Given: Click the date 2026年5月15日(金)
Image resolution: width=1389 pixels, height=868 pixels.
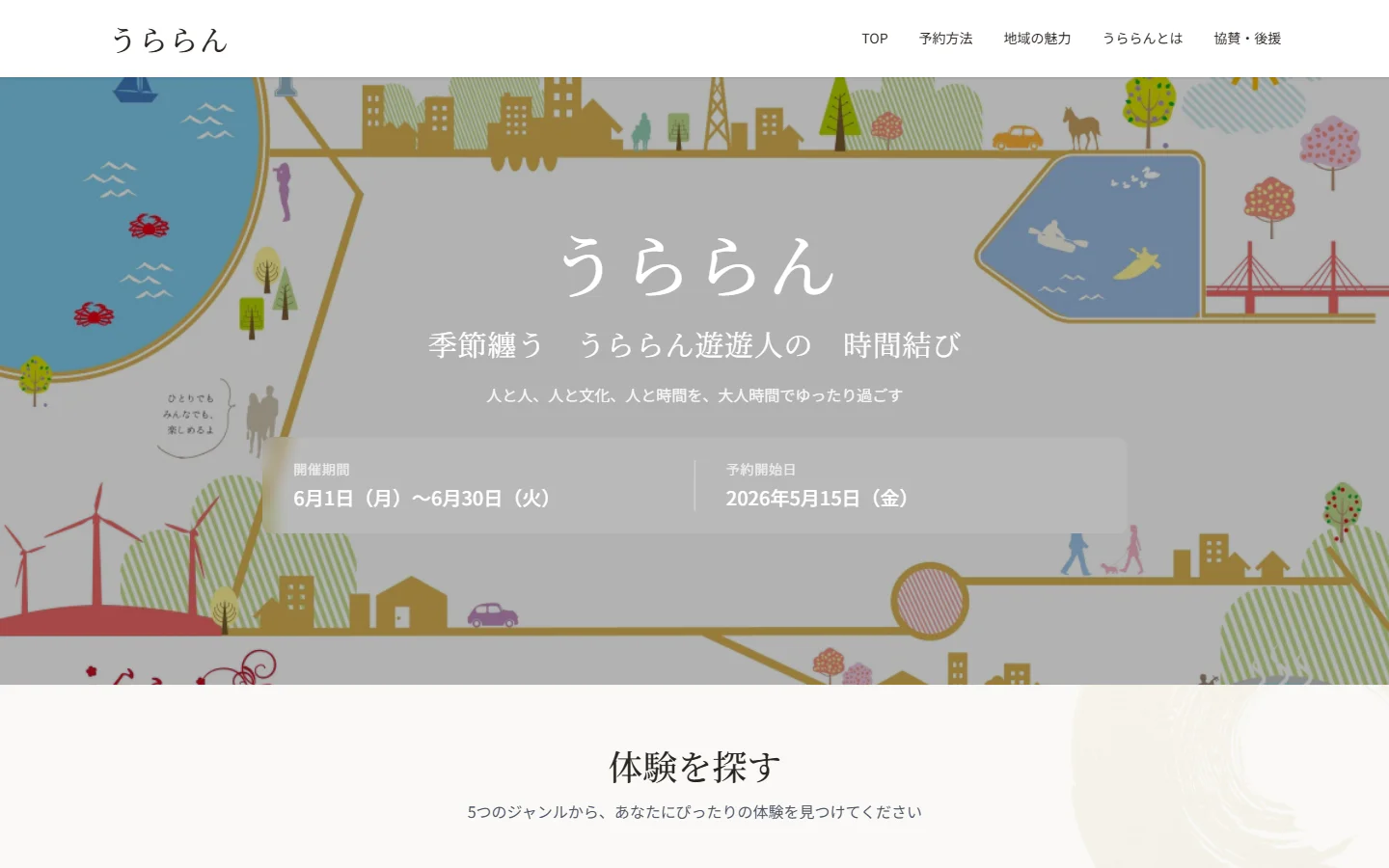Looking at the screenshot, I should pyautogui.click(x=817, y=499).
